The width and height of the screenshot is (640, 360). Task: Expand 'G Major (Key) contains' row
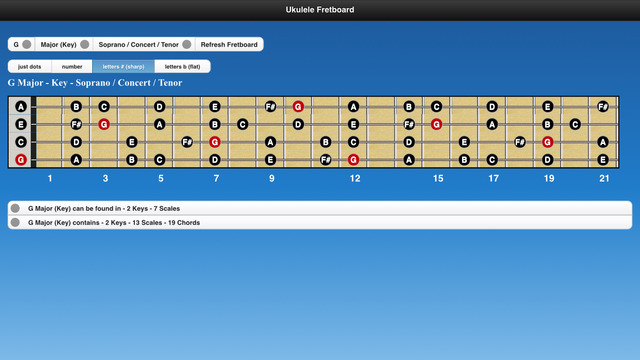[320, 222]
